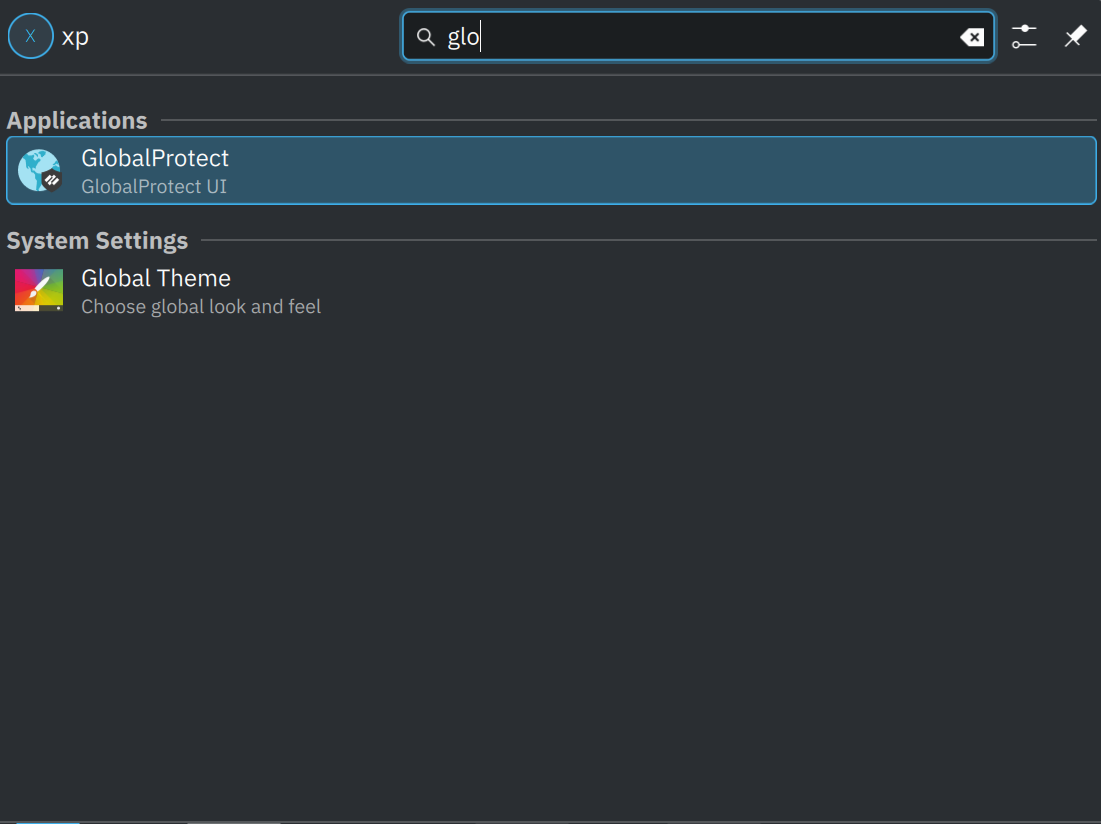Launch the GlobalProtect application title
Screen dimensions: 1101x824
[x=155, y=158]
